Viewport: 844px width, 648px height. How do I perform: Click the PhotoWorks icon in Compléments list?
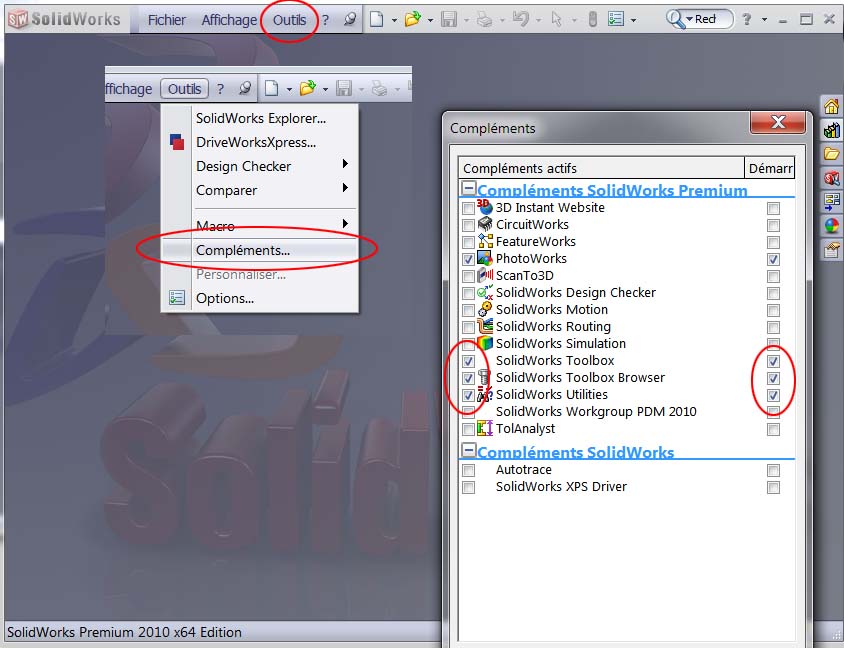(484, 258)
